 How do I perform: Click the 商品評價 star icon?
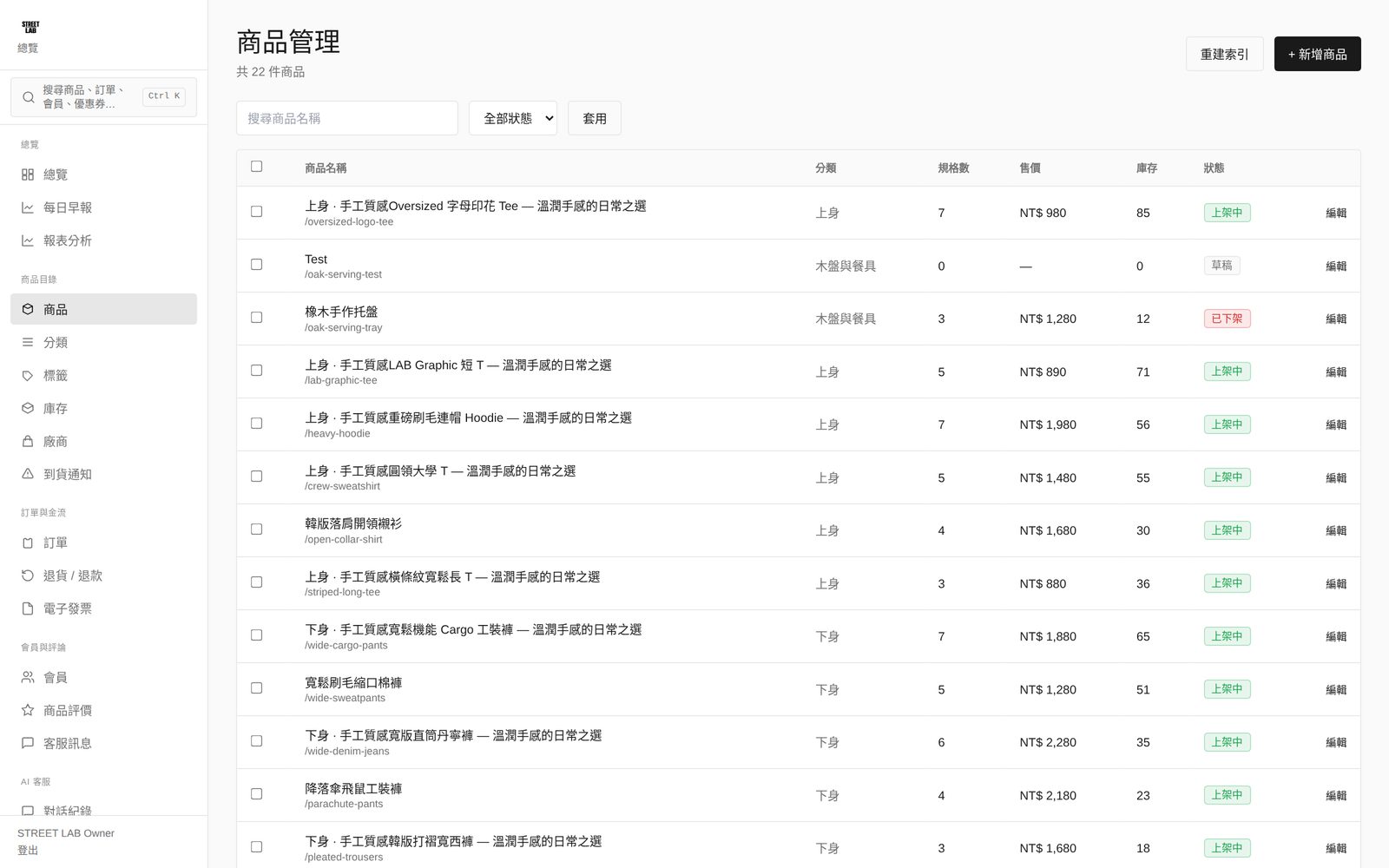pos(28,710)
